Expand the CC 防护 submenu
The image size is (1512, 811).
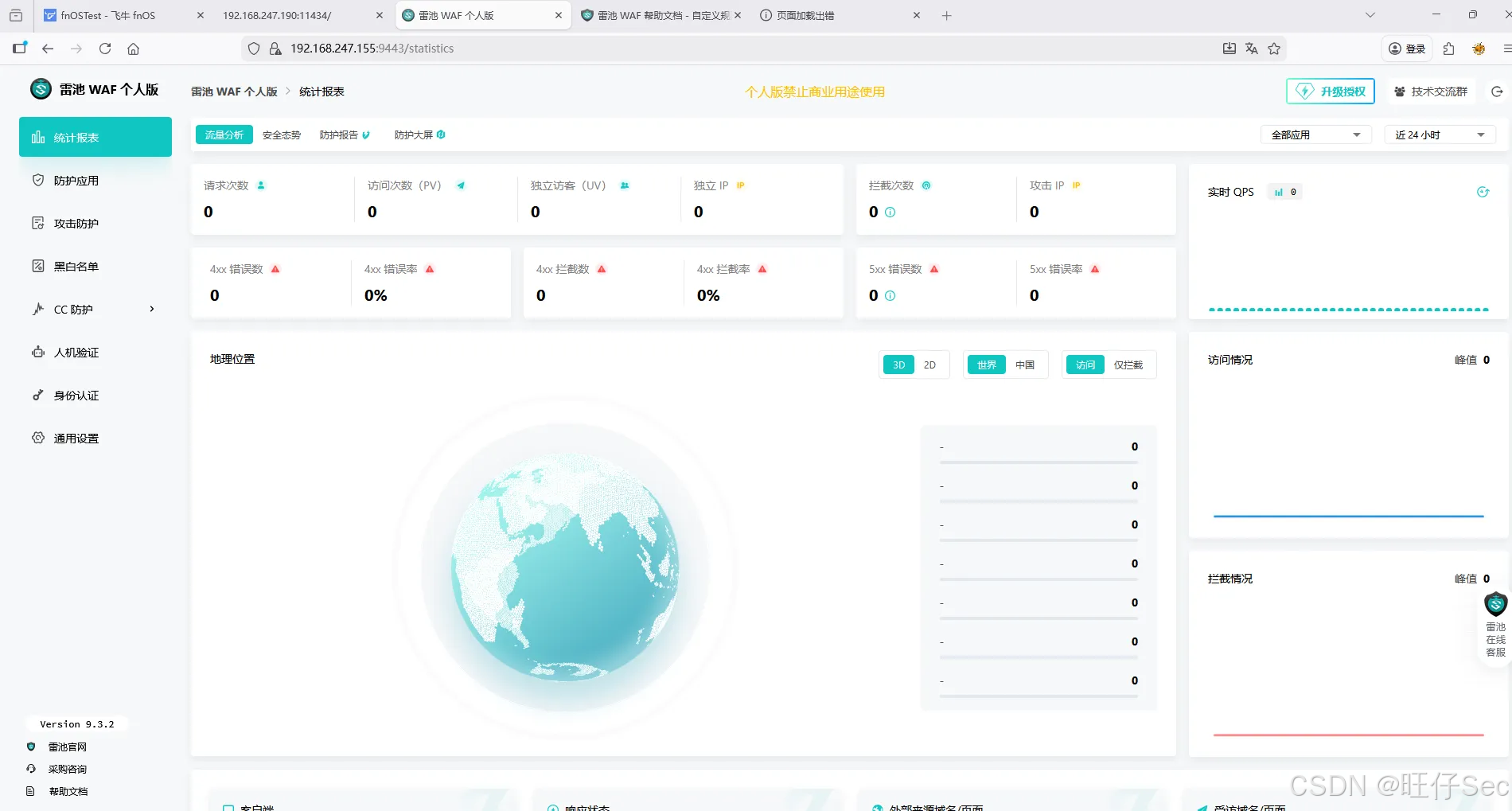tap(152, 310)
